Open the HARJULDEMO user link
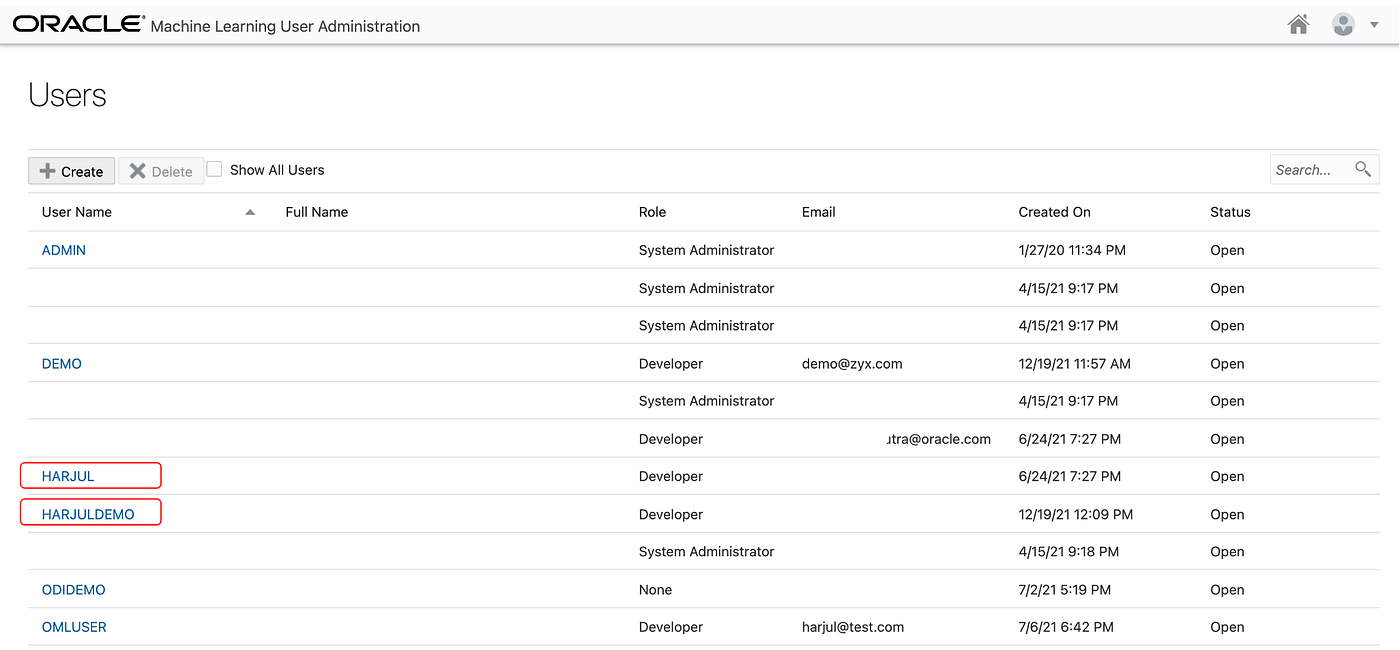The image size is (1400, 650). pyautogui.click(x=90, y=512)
